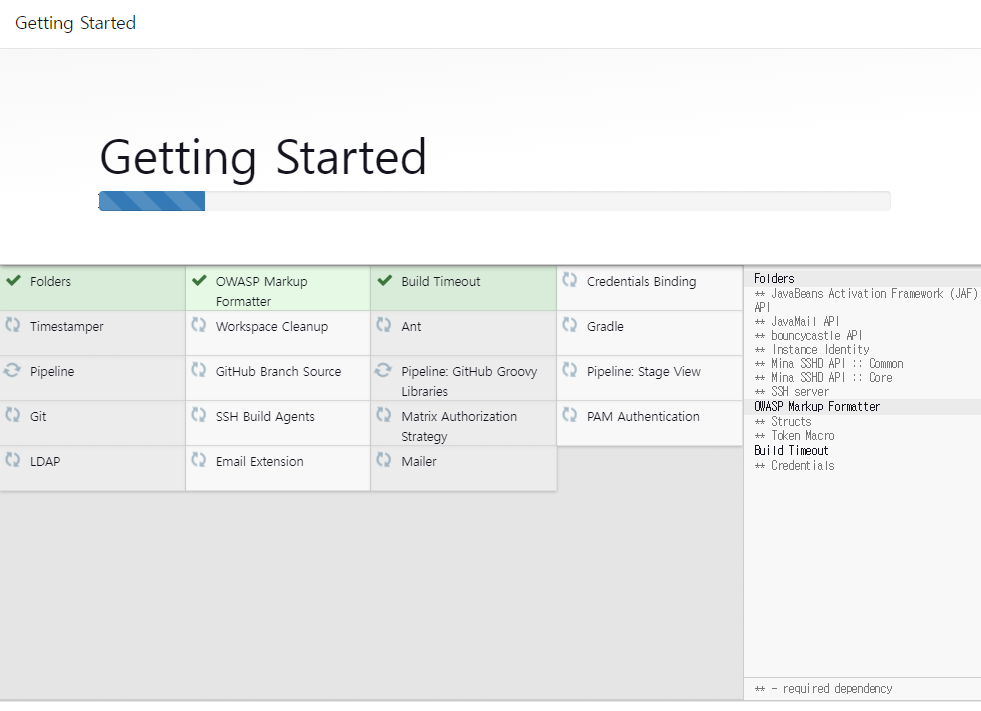Click the Credentials log entry
Image resolution: width=981 pixels, height=711 pixels.
coord(794,466)
